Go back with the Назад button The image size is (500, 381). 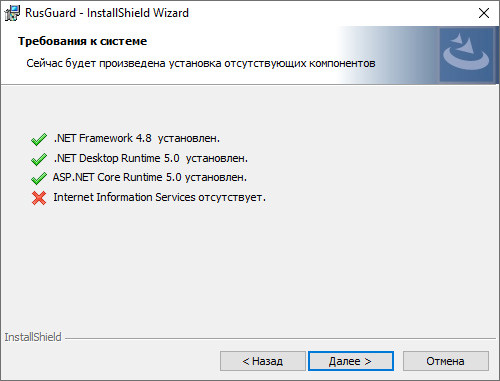(263, 361)
